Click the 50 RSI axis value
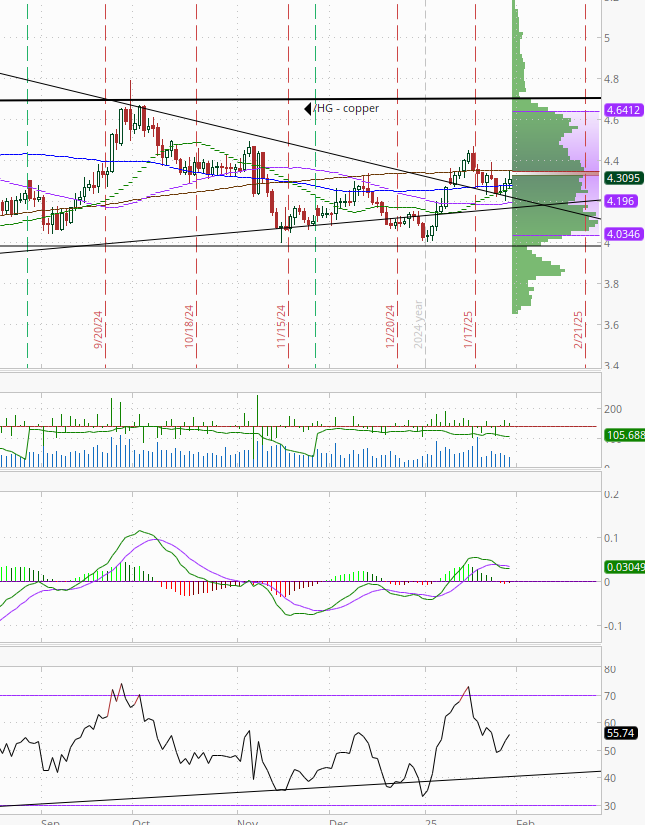The image size is (645, 825). 610,751
